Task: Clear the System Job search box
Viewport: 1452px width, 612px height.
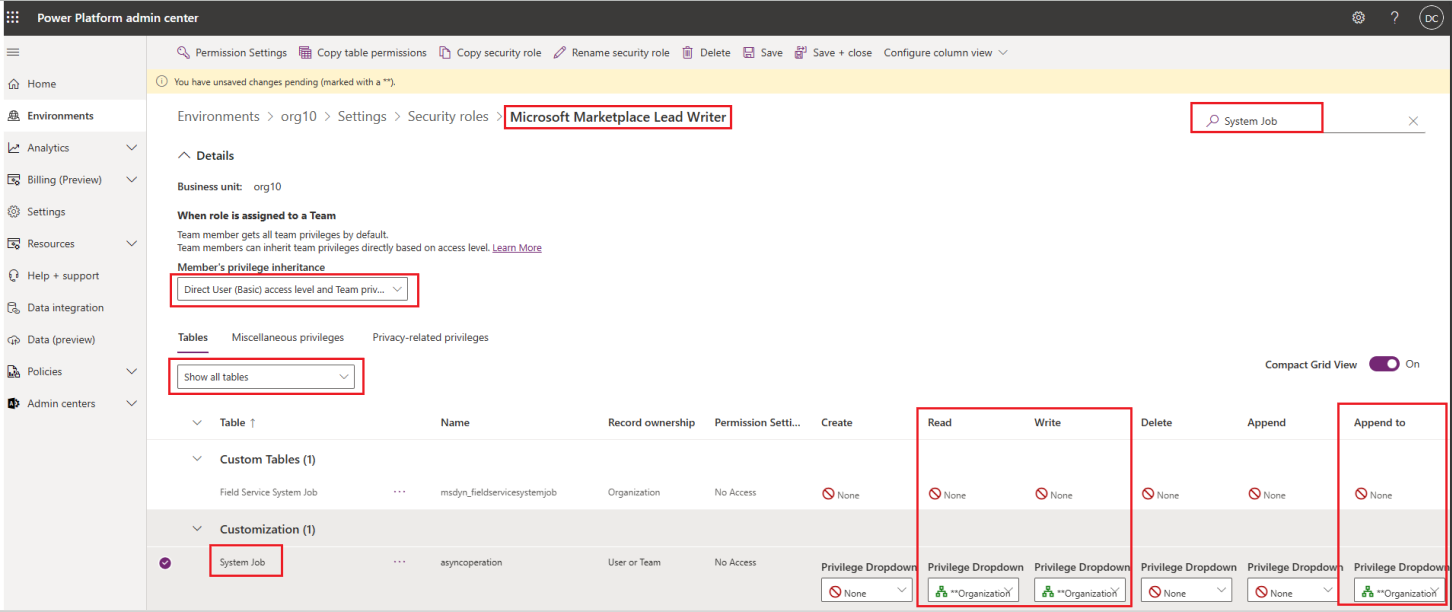Action: pos(1413,121)
